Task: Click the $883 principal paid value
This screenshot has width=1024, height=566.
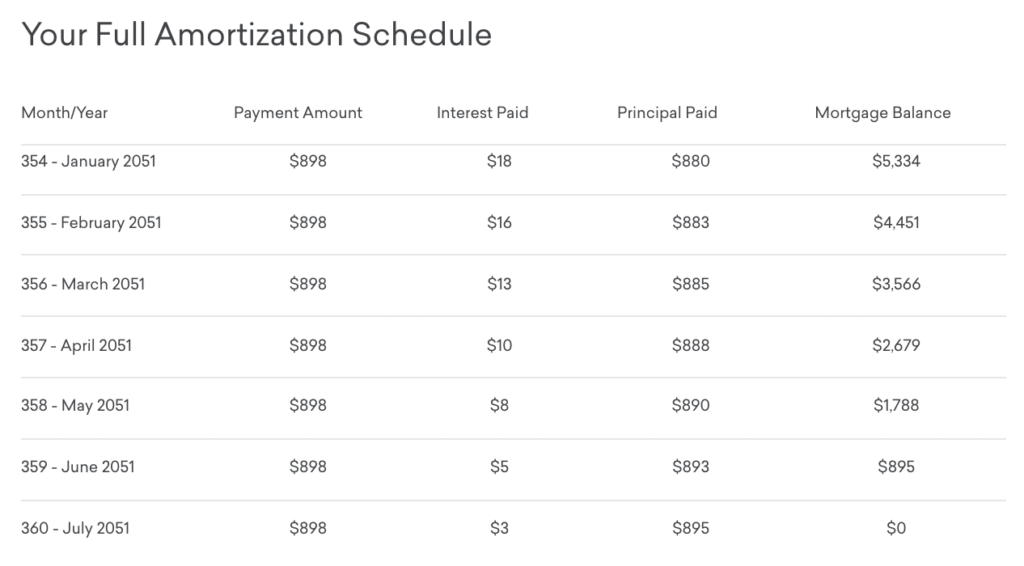Action: pyautogui.click(x=690, y=222)
